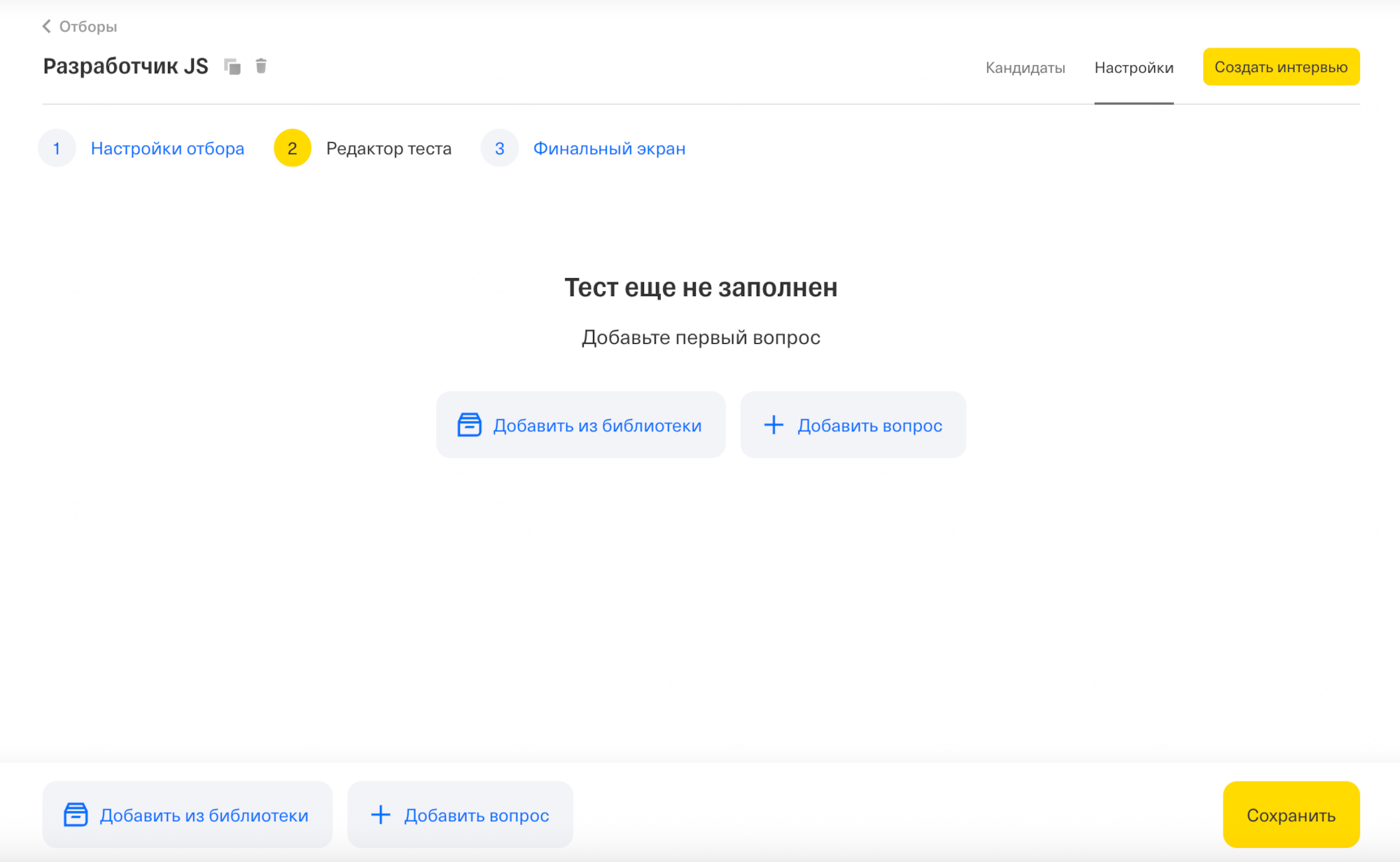Delete Разработчик JS with the trash icon
The height and width of the screenshot is (862, 1400).
coord(261,66)
